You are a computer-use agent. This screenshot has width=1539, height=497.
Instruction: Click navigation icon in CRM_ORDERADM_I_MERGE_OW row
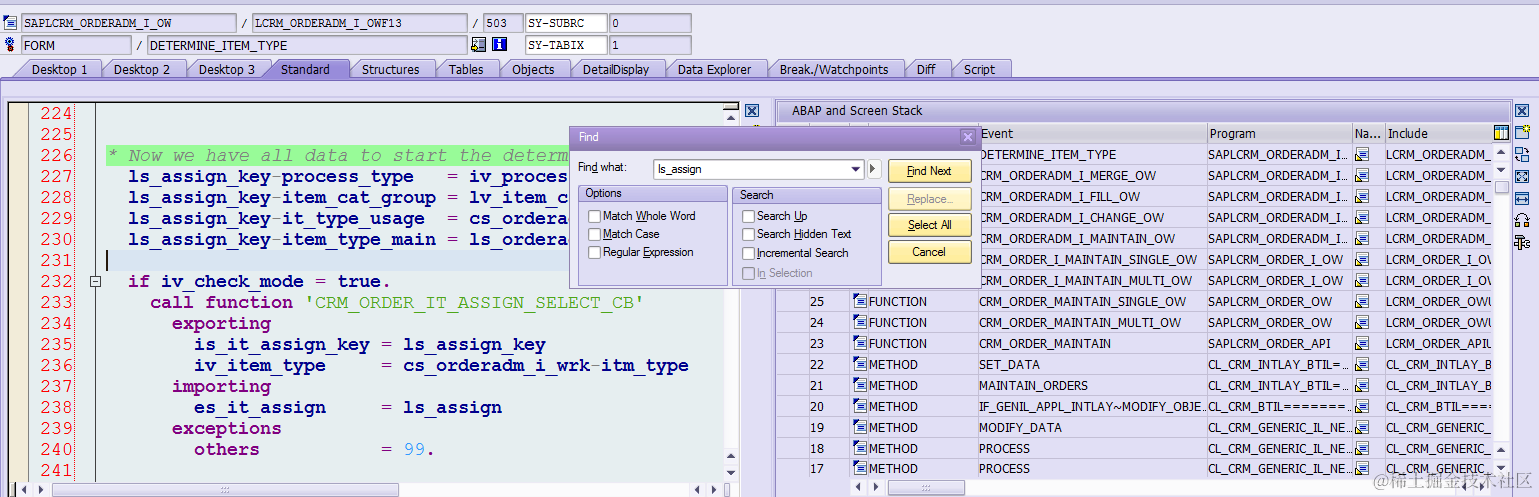point(1362,176)
